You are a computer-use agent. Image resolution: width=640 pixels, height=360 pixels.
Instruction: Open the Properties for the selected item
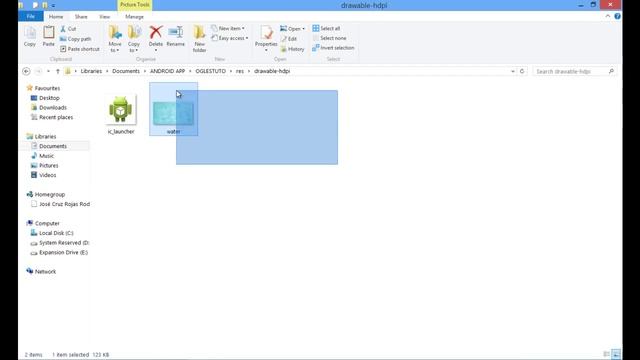(x=266, y=38)
